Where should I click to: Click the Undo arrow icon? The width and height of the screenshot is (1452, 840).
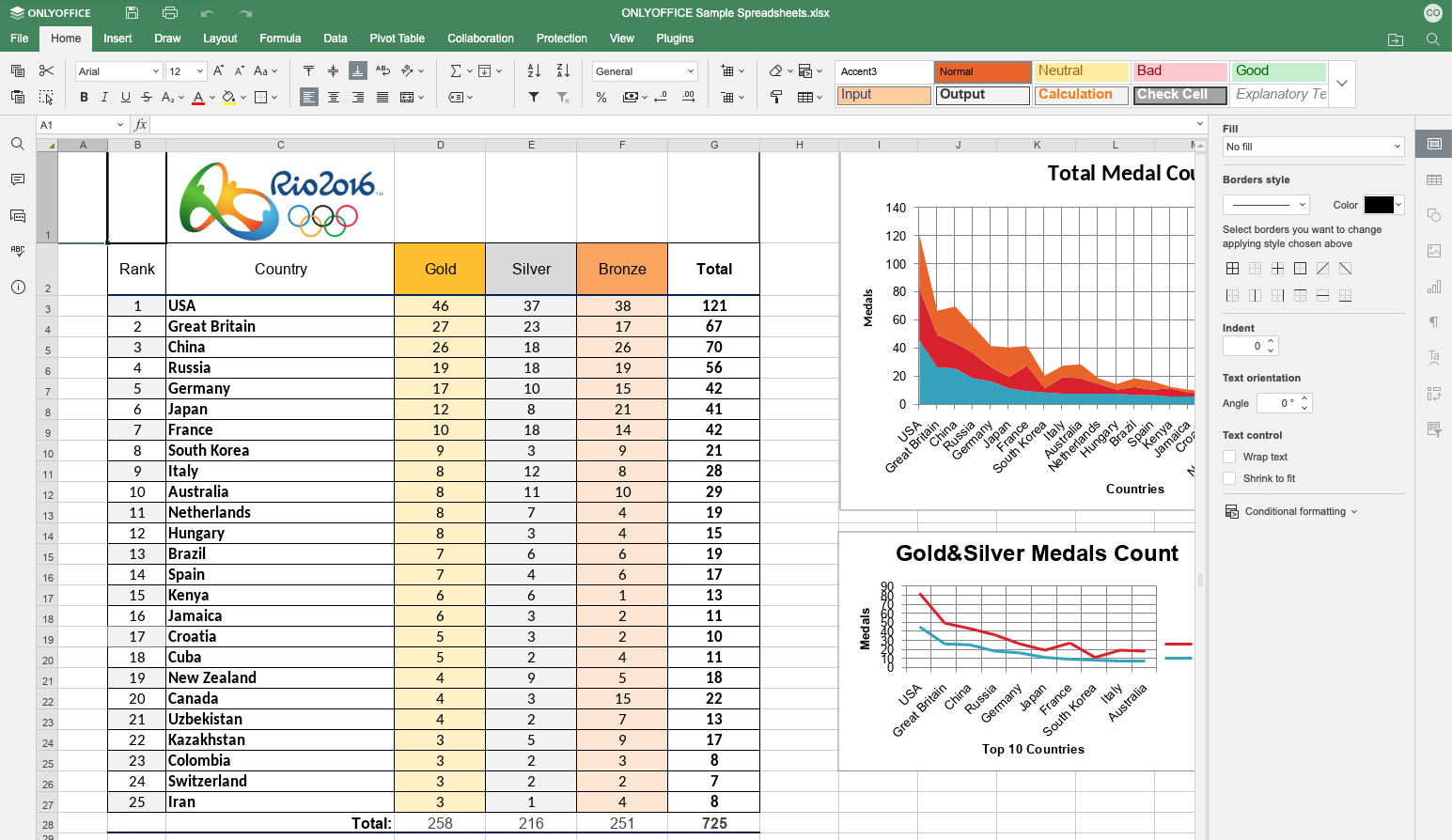[x=208, y=13]
